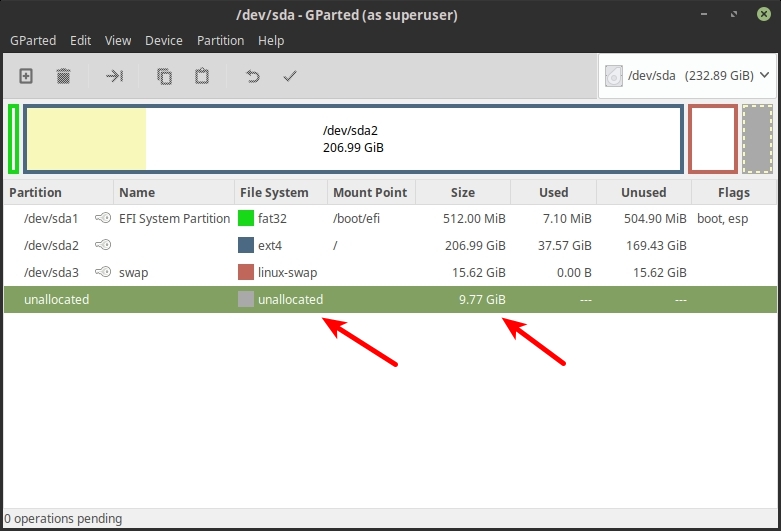Open the Help menu
Screen dimensions: 781x531
tap(271, 40)
